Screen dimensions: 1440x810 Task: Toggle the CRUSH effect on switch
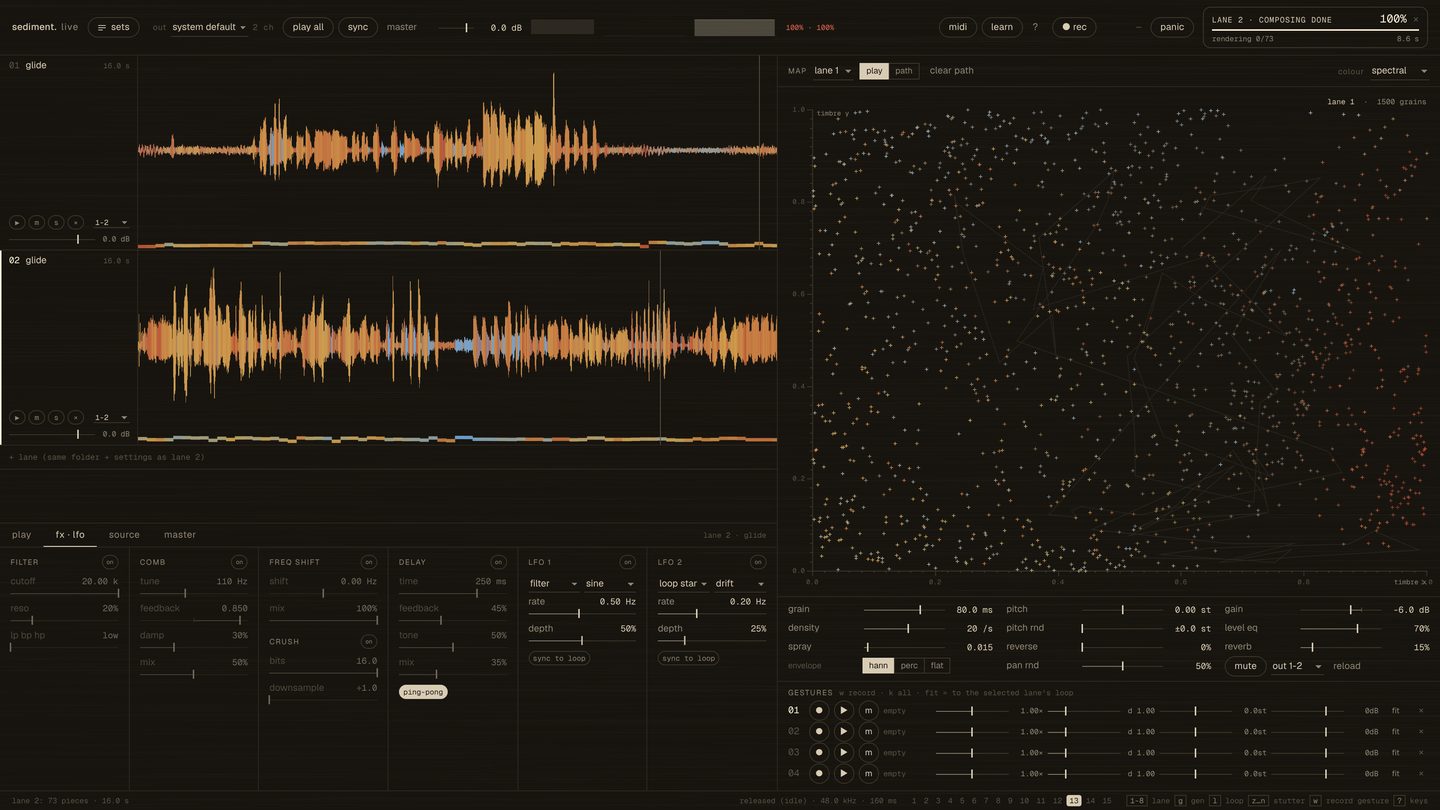pyautogui.click(x=369, y=641)
